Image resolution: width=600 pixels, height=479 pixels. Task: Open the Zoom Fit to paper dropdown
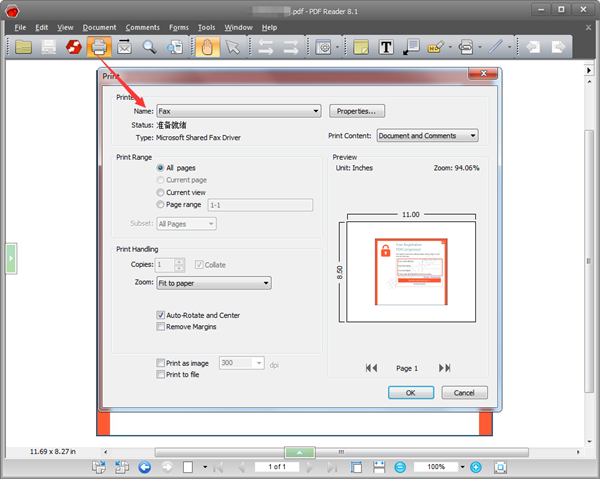(x=214, y=283)
